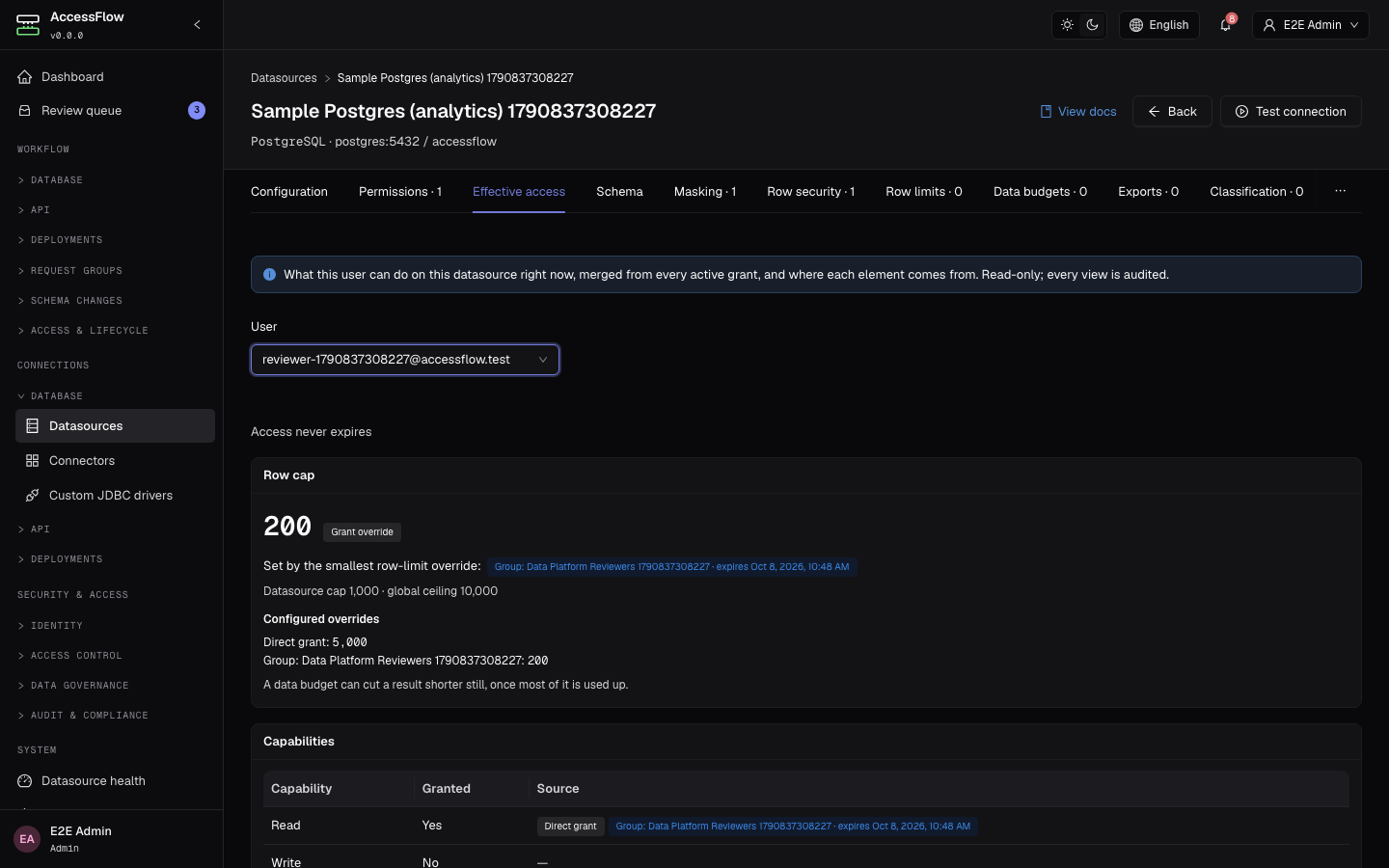Screen dimensions: 1389x868
Task: Open the Row limits tab
Action: tap(924, 192)
